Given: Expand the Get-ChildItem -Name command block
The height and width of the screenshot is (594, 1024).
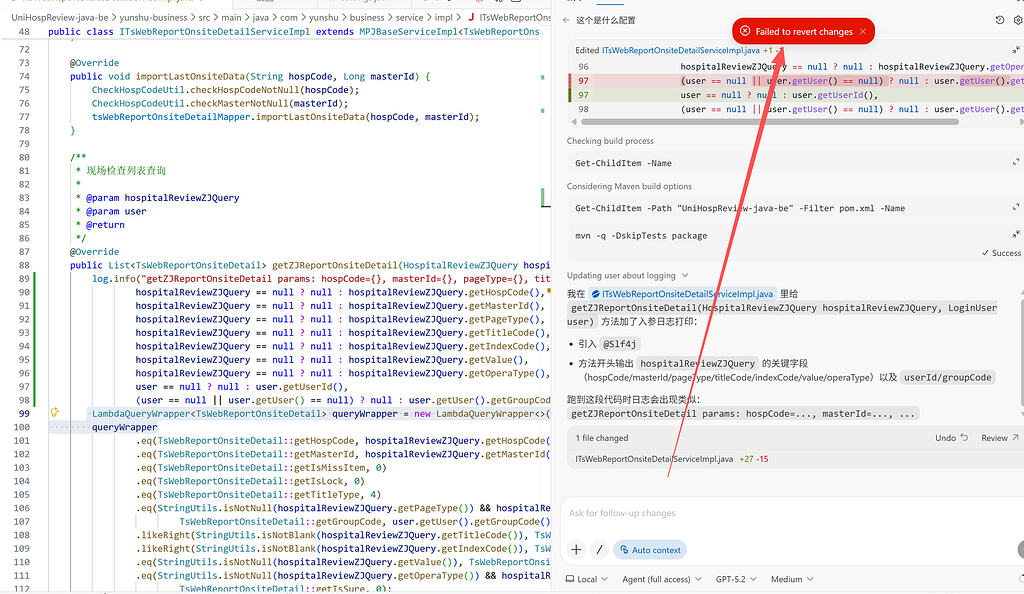Looking at the screenshot, I should (1016, 162).
